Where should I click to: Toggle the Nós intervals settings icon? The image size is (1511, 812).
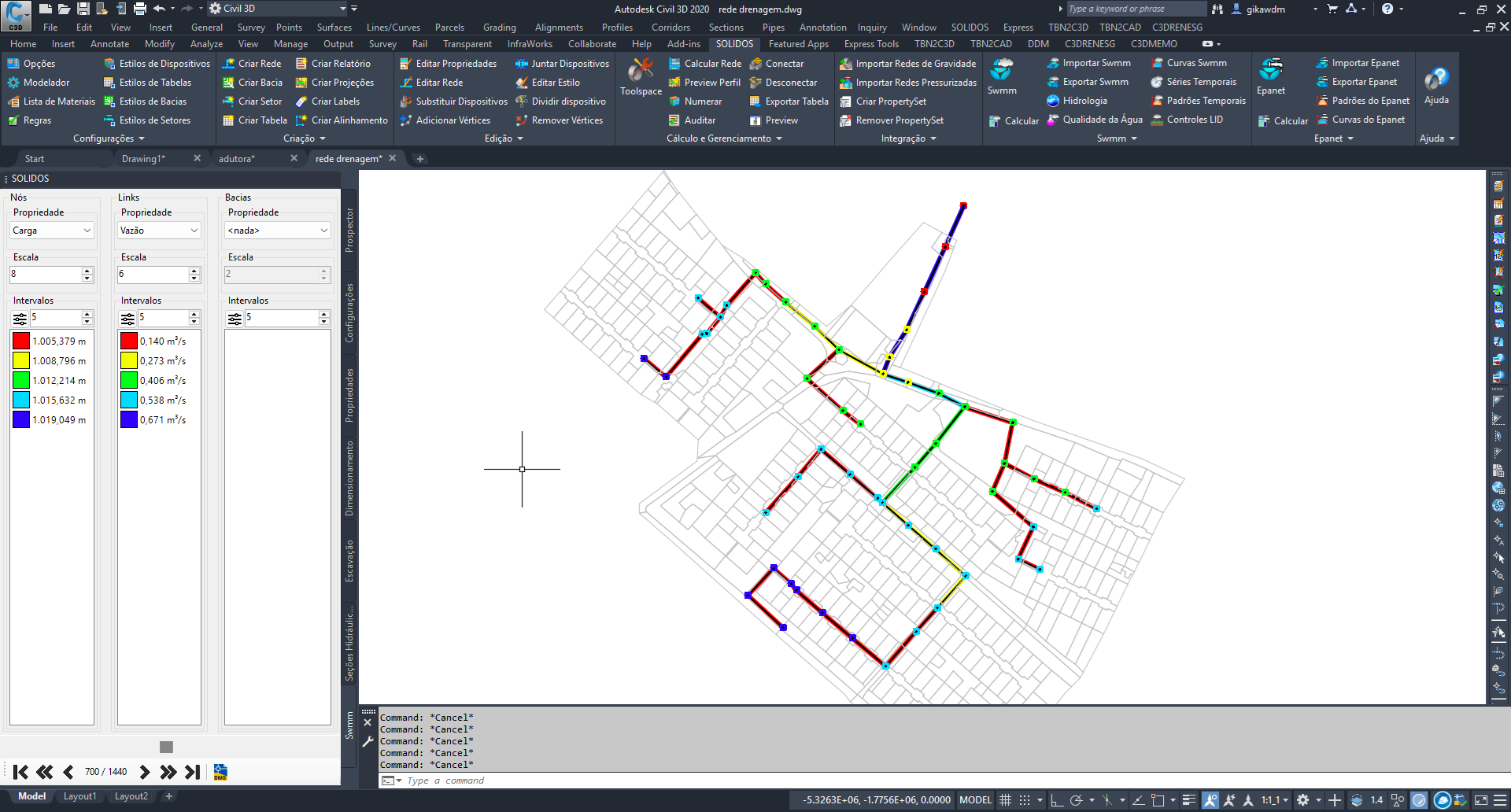pos(20,319)
